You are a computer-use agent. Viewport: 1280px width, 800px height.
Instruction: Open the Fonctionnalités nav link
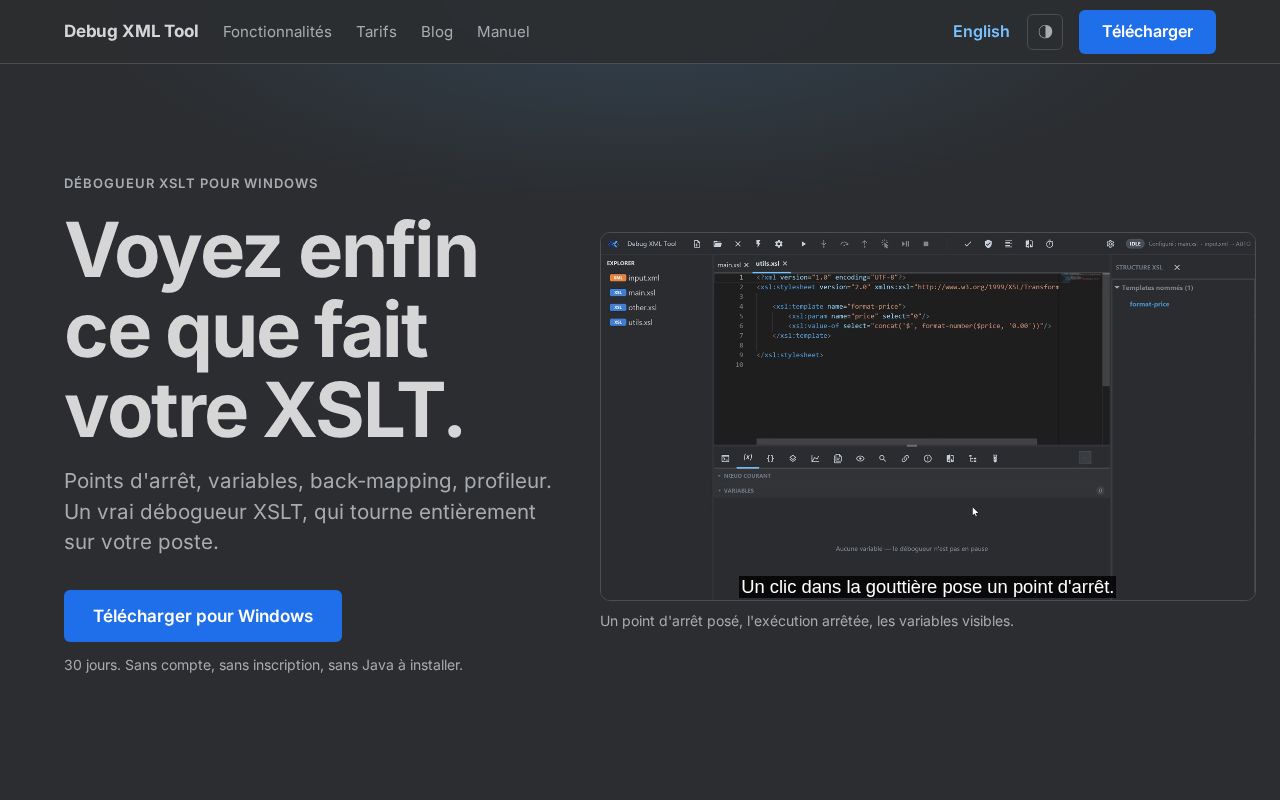[x=277, y=32]
